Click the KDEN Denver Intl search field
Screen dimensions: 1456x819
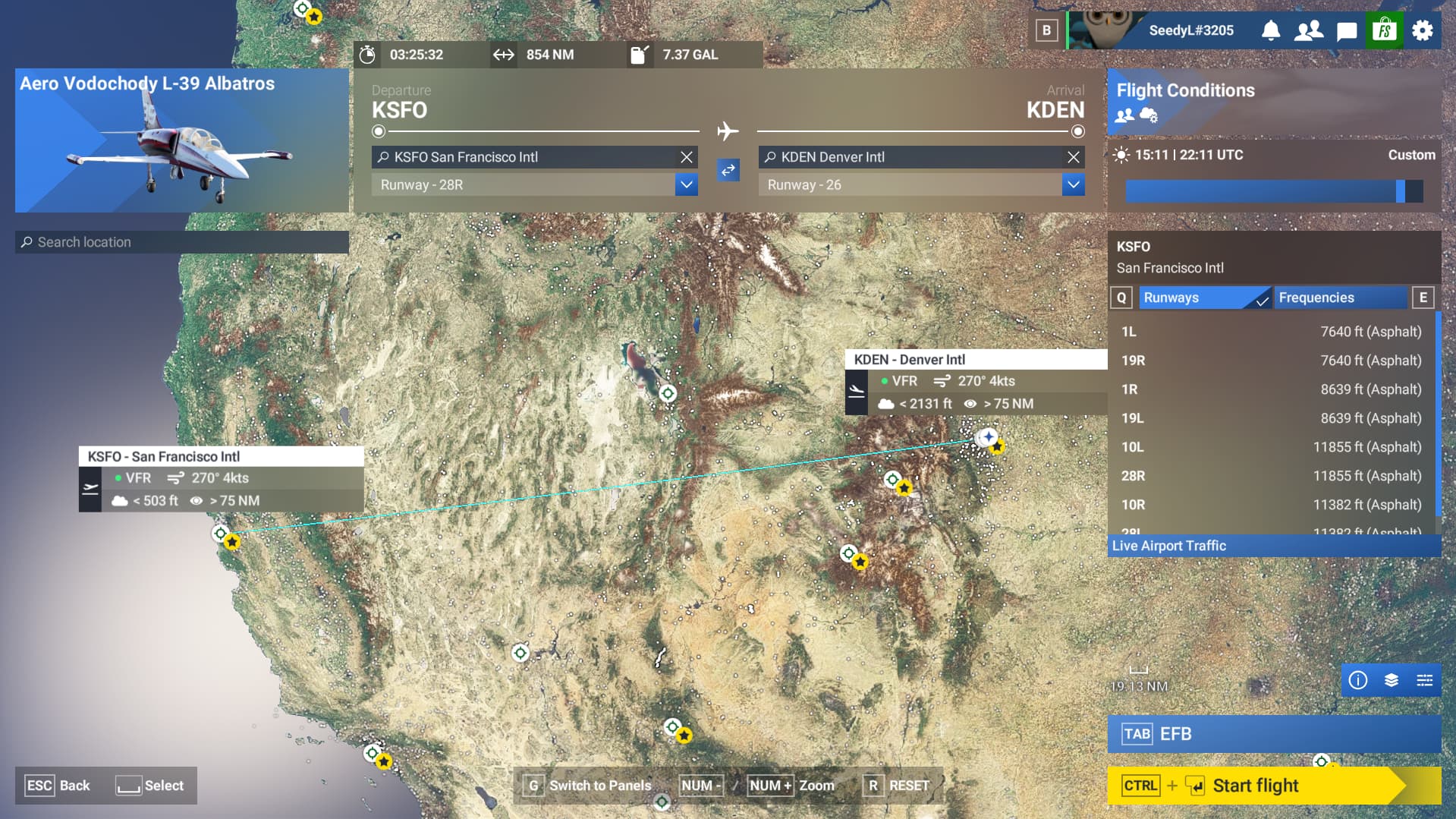click(x=910, y=157)
